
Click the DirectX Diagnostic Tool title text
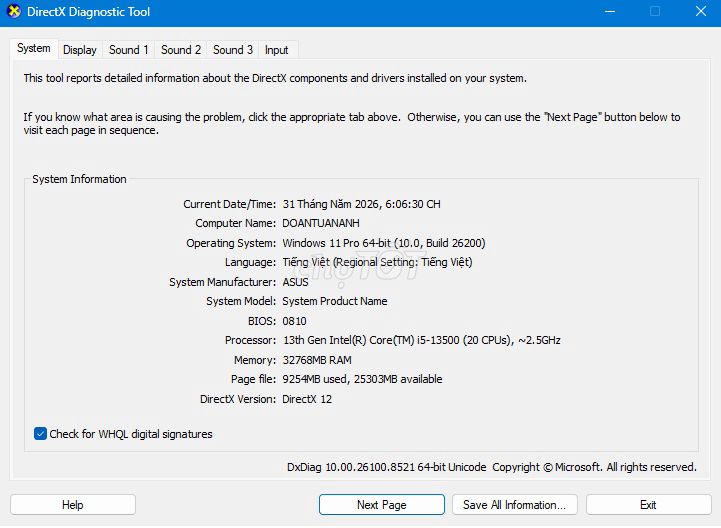(89, 12)
